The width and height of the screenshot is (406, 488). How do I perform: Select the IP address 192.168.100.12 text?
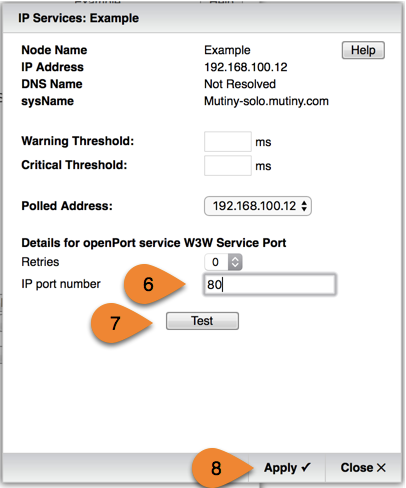pyautogui.click(x=246, y=67)
